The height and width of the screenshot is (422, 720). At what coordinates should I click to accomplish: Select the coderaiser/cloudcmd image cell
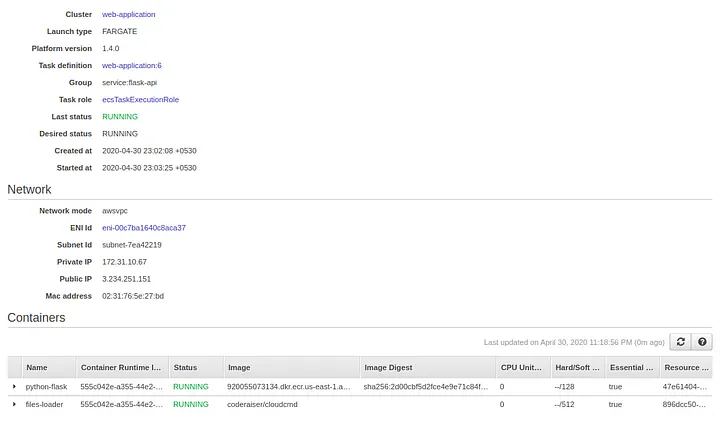click(x=263, y=404)
